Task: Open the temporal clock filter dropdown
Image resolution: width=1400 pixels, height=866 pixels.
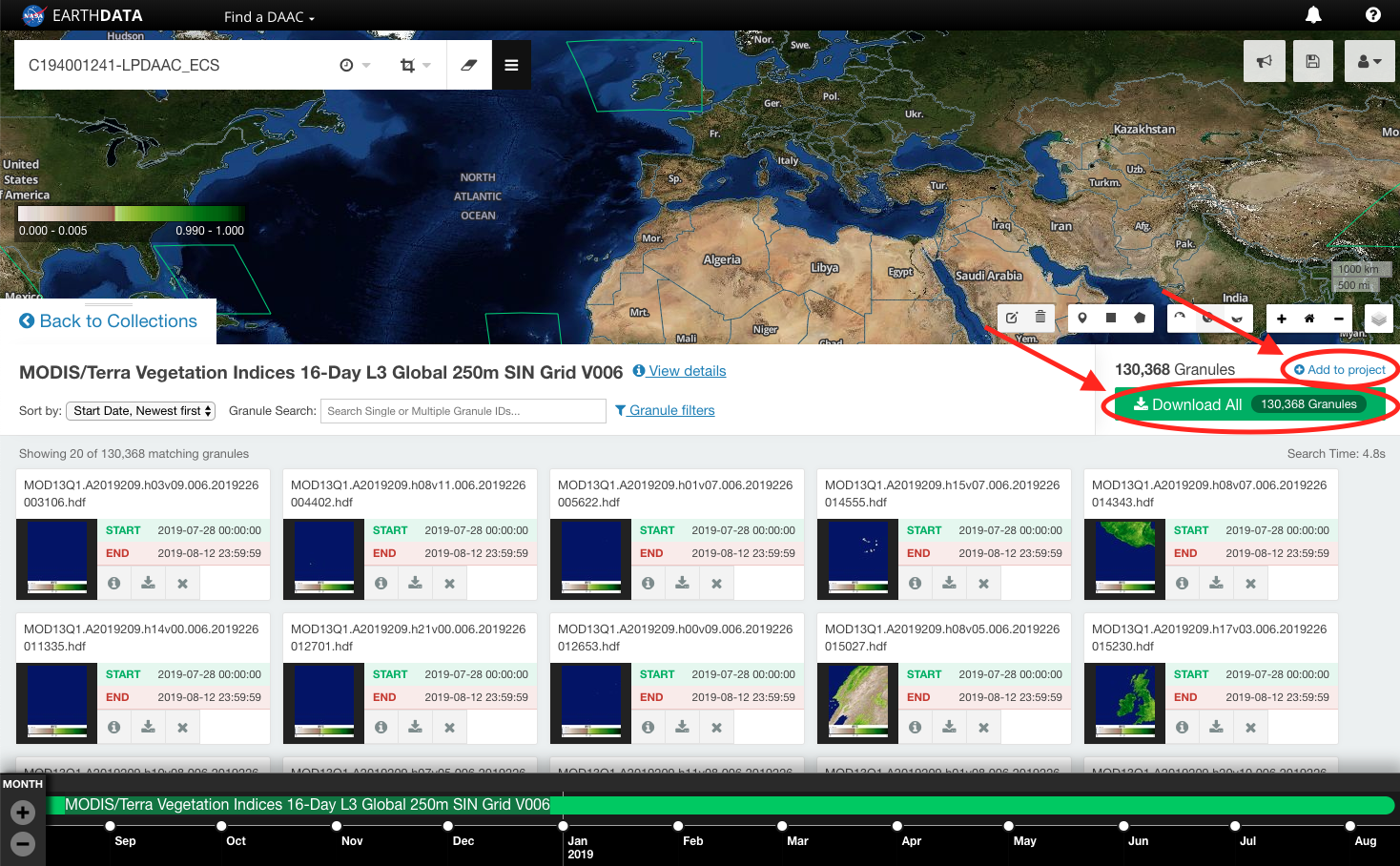Action: pyautogui.click(x=355, y=65)
